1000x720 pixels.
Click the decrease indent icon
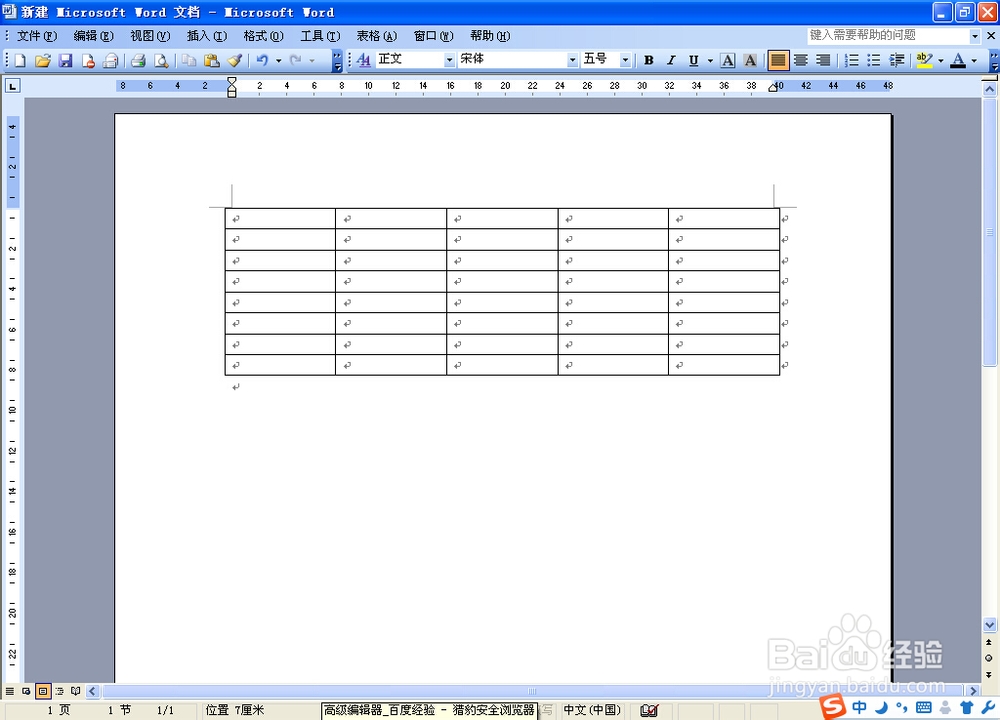click(x=897, y=61)
